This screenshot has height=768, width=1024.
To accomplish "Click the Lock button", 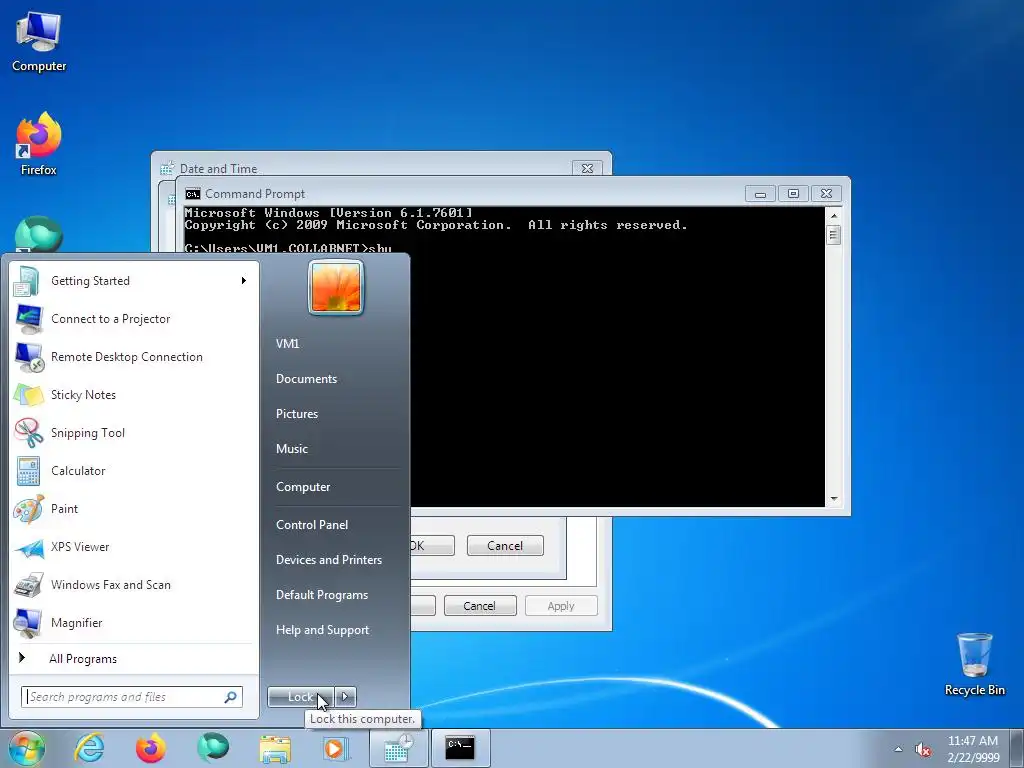I will pyautogui.click(x=301, y=697).
